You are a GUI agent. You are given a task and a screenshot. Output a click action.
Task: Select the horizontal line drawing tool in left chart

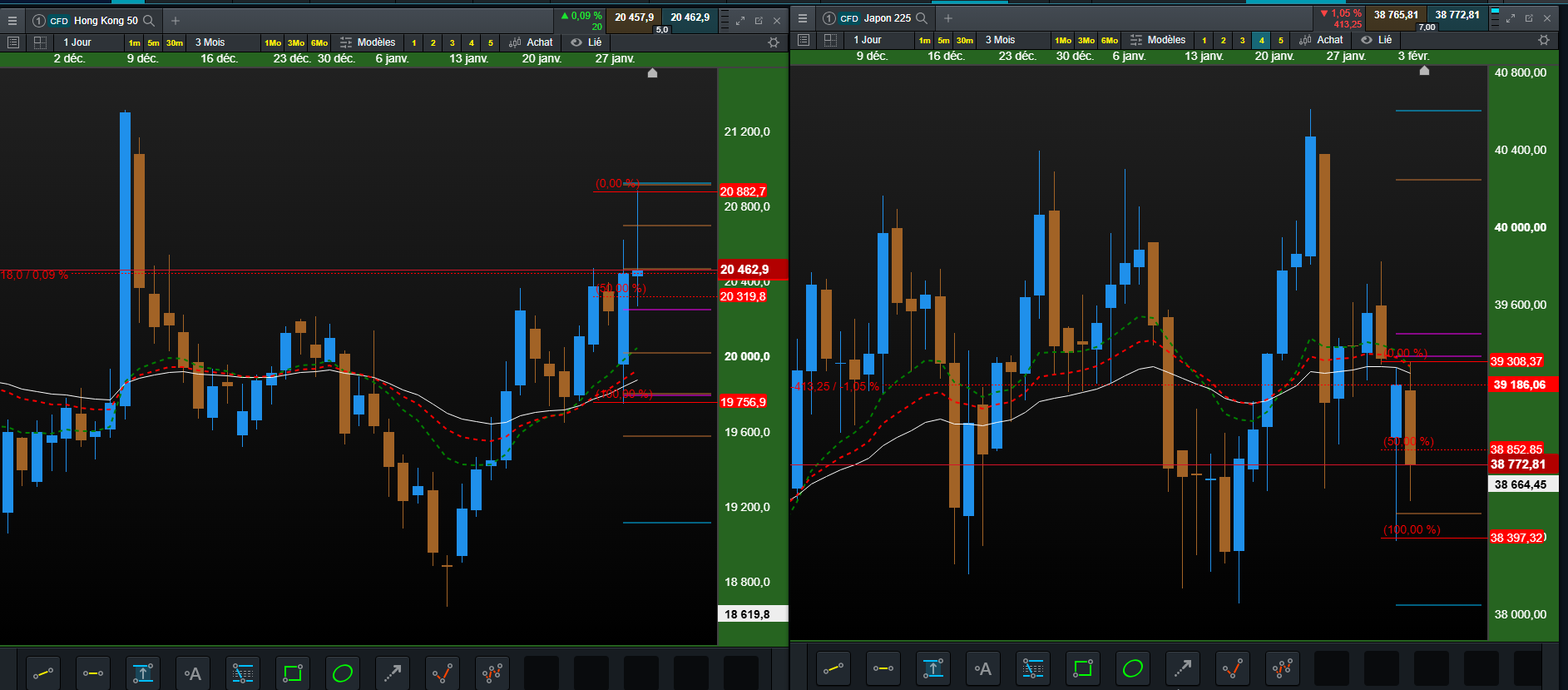tap(93, 673)
